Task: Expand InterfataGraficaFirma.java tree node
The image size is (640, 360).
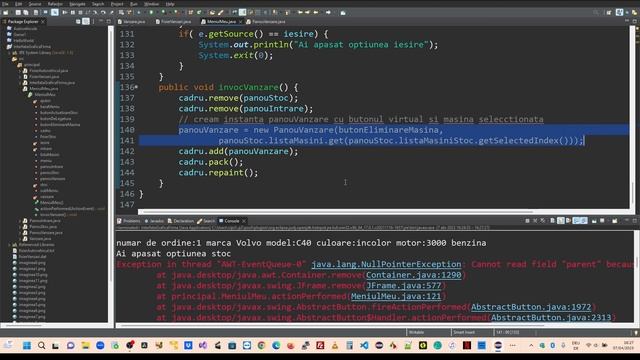Action: coord(20,82)
